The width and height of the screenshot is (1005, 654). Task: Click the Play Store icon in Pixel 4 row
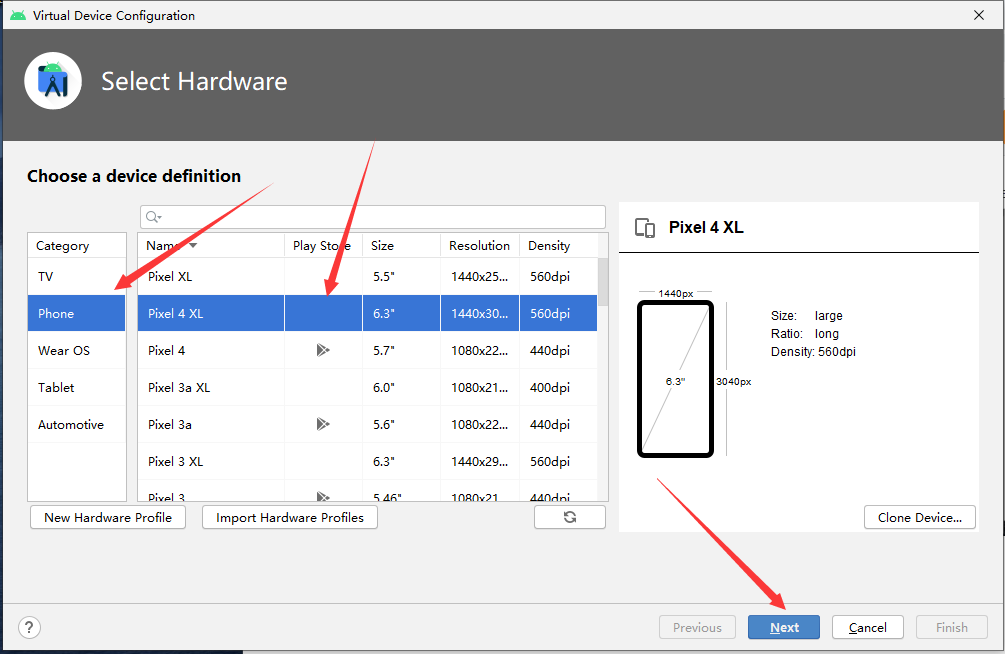[x=323, y=350]
